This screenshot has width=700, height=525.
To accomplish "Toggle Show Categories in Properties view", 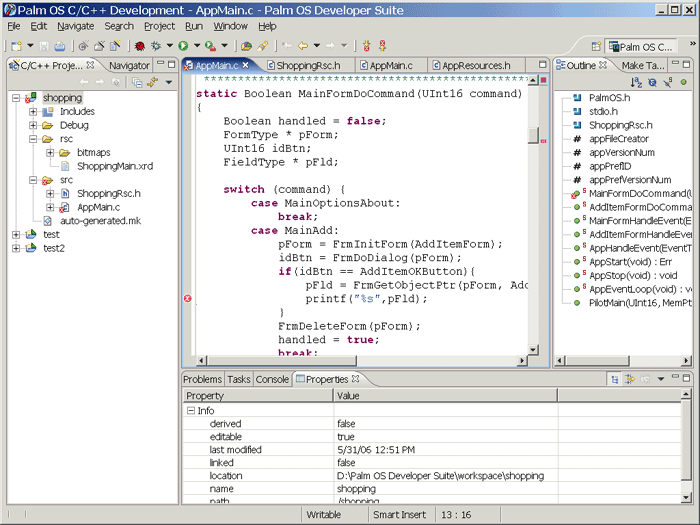I will pyautogui.click(x=615, y=379).
